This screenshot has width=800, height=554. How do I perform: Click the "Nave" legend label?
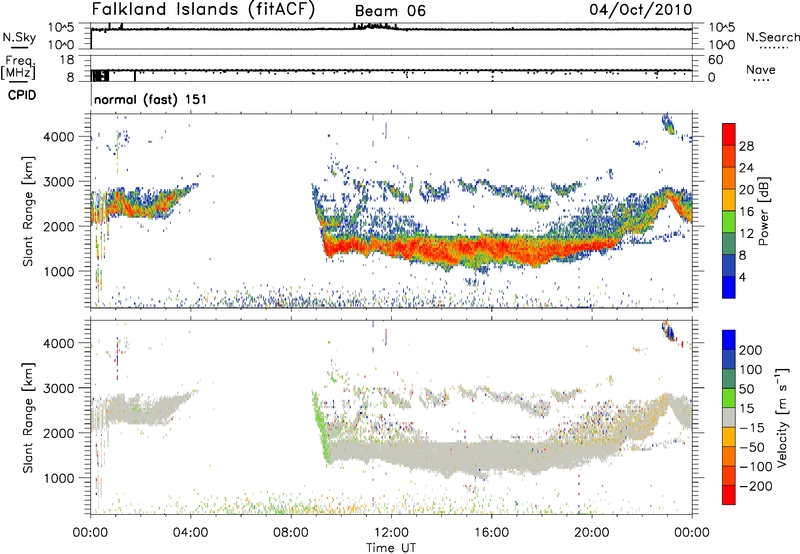(x=761, y=69)
